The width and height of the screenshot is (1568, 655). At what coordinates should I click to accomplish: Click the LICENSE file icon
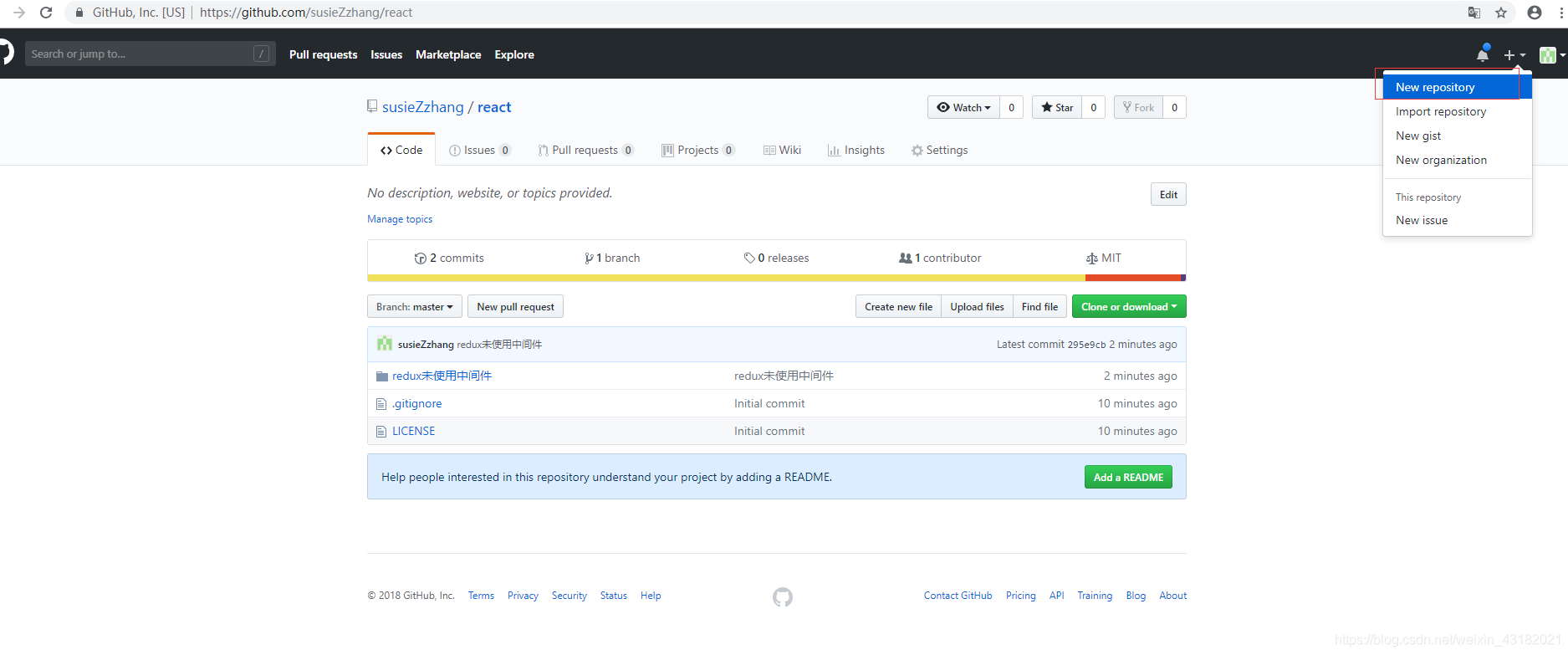[381, 432]
